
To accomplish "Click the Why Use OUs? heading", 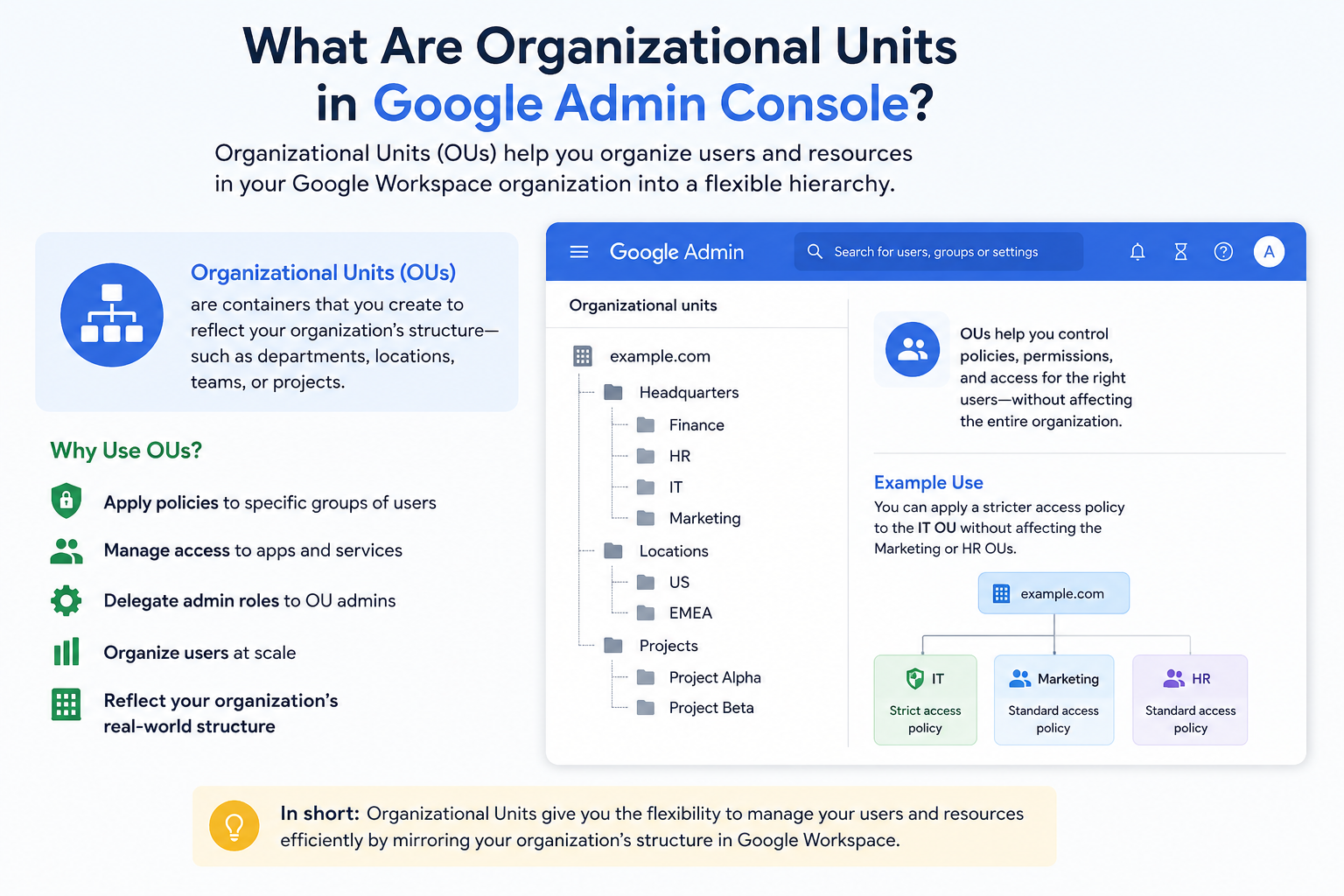I will pyautogui.click(x=126, y=451).
